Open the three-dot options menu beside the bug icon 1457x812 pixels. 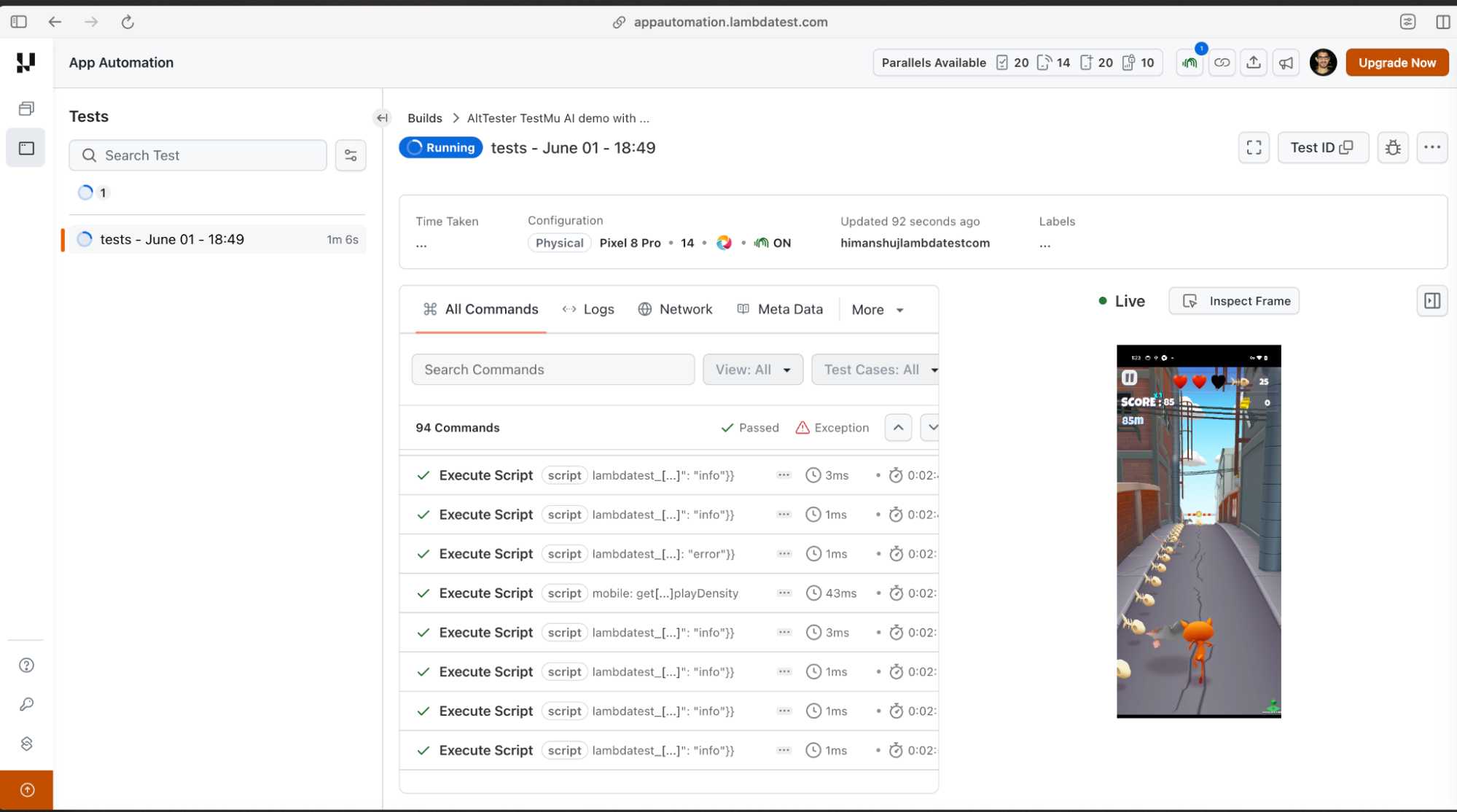[1432, 148]
